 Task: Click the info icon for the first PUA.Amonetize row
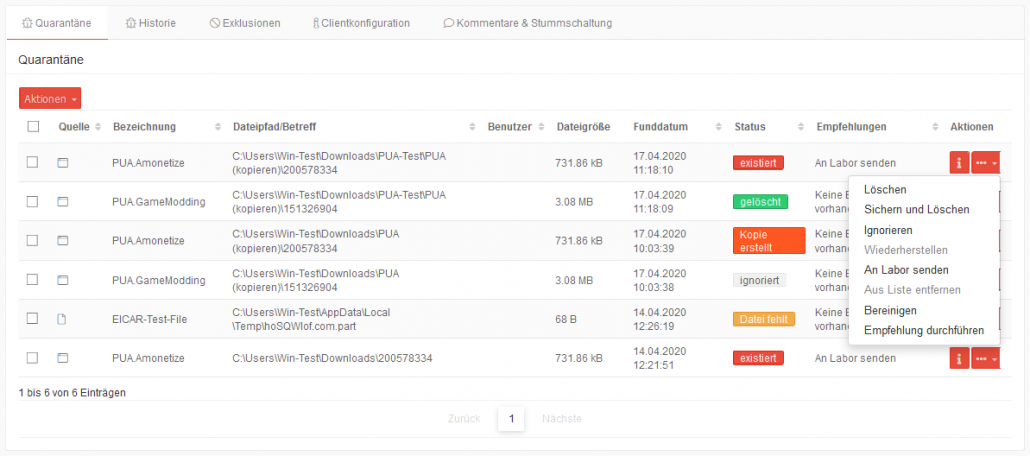pyautogui.click(x=959, y=162)
